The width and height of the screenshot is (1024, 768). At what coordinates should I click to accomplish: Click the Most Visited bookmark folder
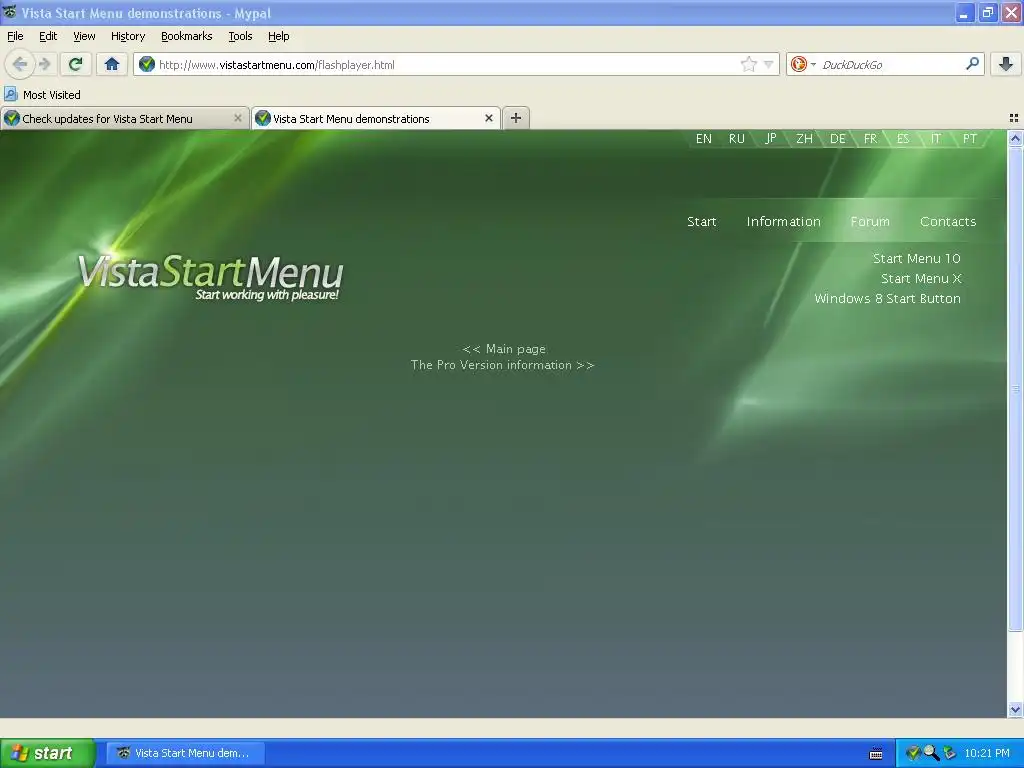42,95
